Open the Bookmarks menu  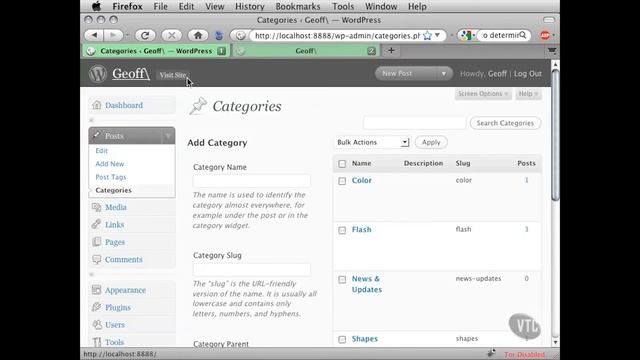(x=298, y=7)
